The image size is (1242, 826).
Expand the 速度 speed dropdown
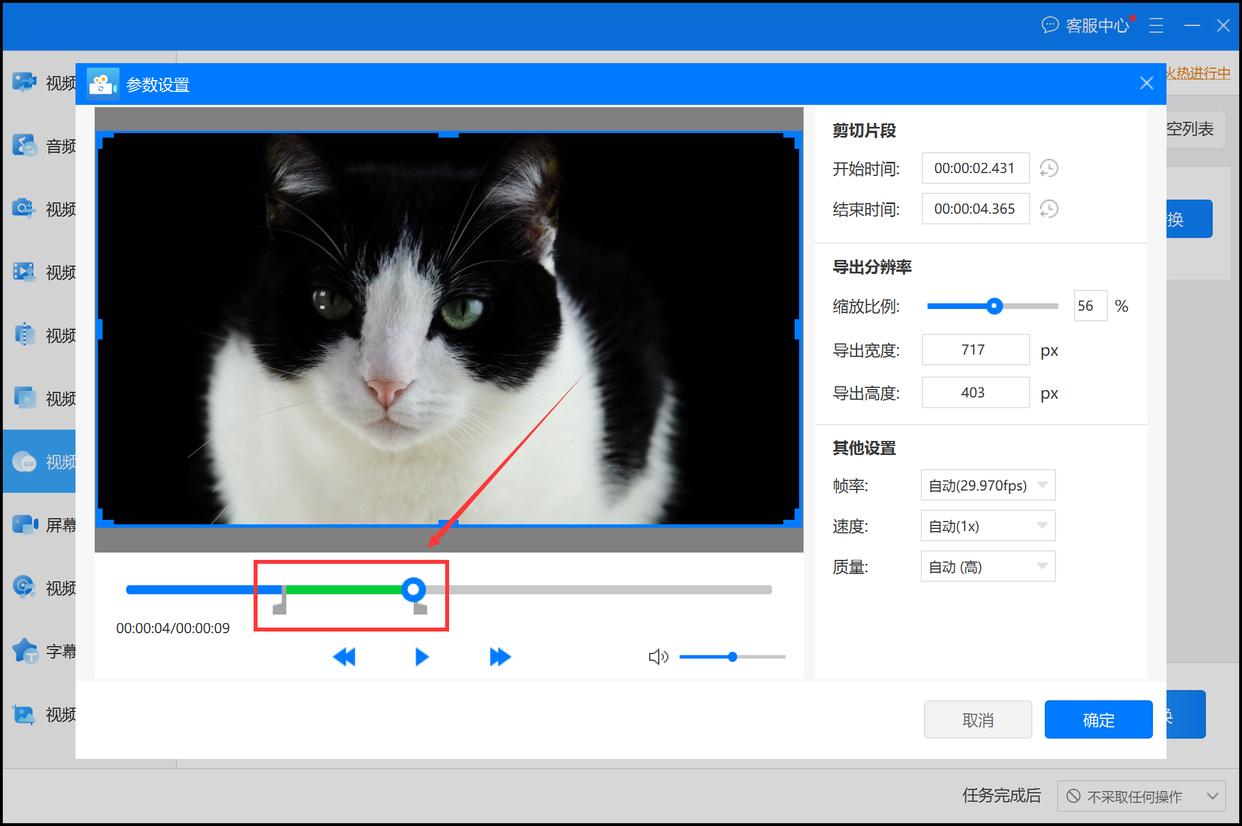pyautogui.click(x=987, y=526)
